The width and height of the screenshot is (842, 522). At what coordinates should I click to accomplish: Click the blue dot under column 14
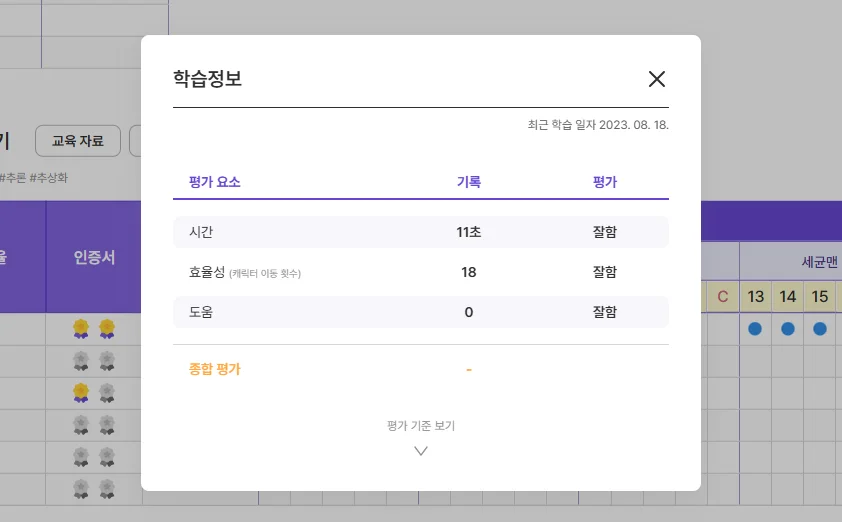point(788,328)
